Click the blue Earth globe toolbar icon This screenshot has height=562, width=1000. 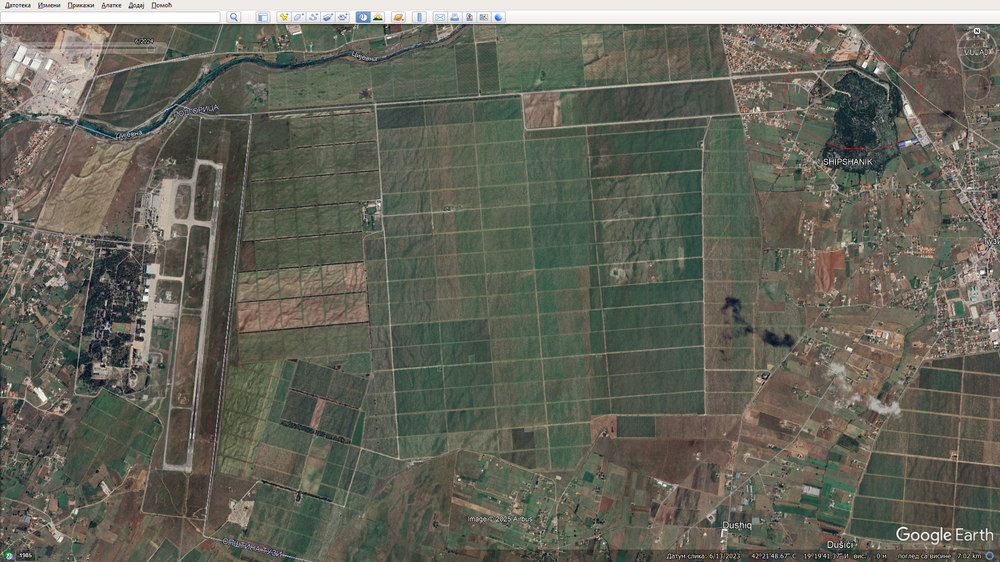pos(499,17)
